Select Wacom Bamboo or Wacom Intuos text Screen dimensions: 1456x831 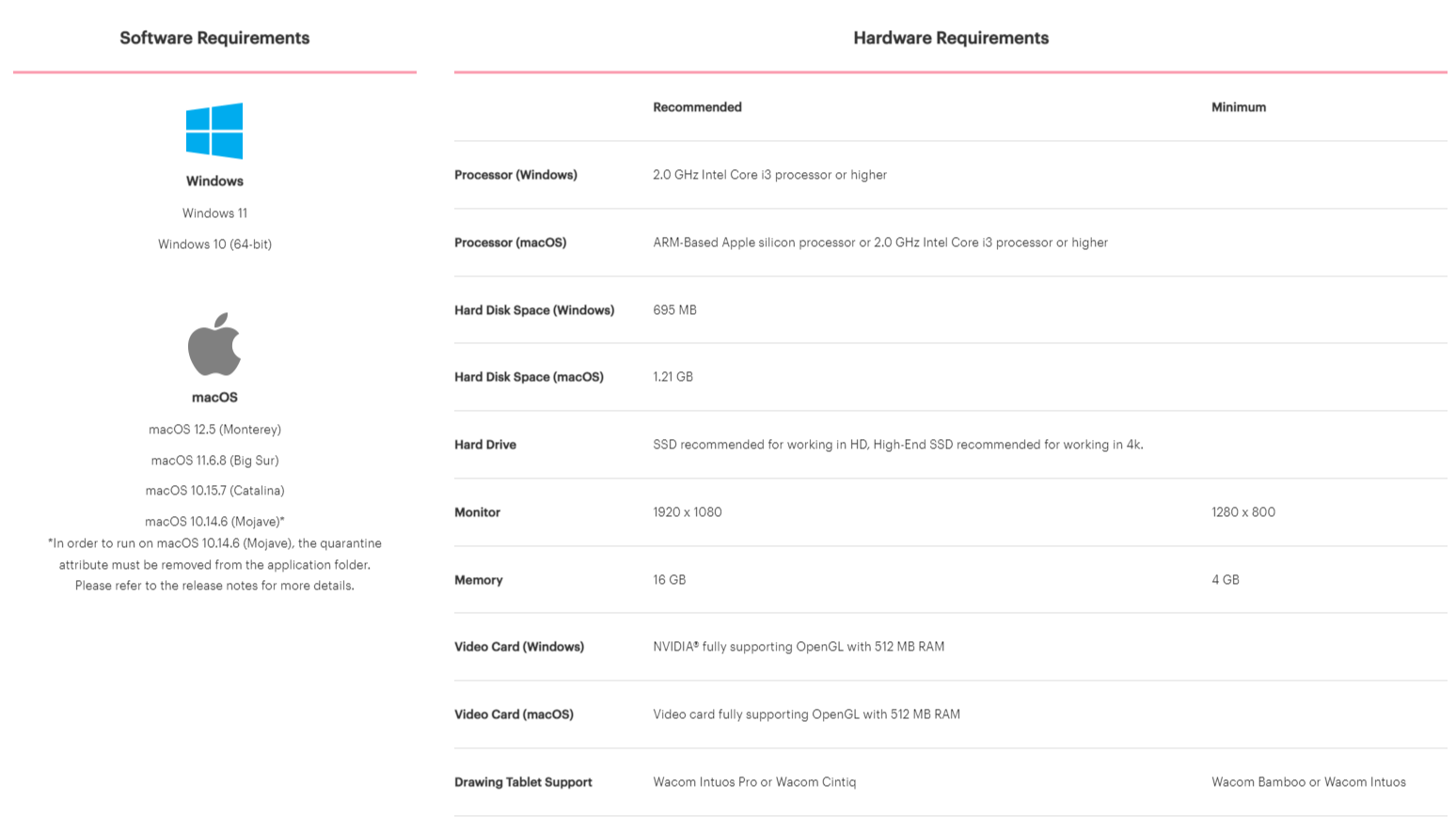point(1308,782)
